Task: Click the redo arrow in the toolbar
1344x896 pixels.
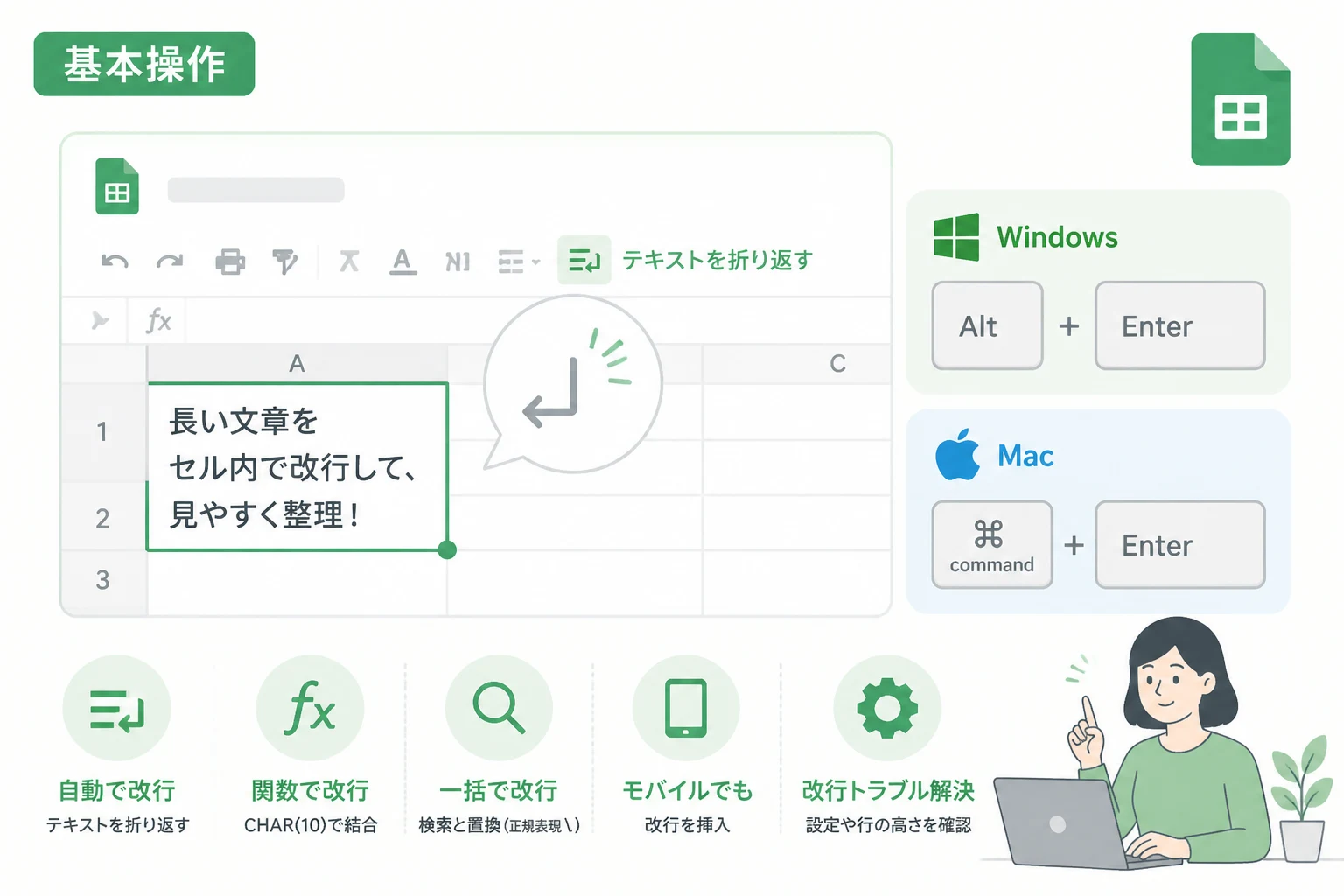Action: click(x=170, y=261)
